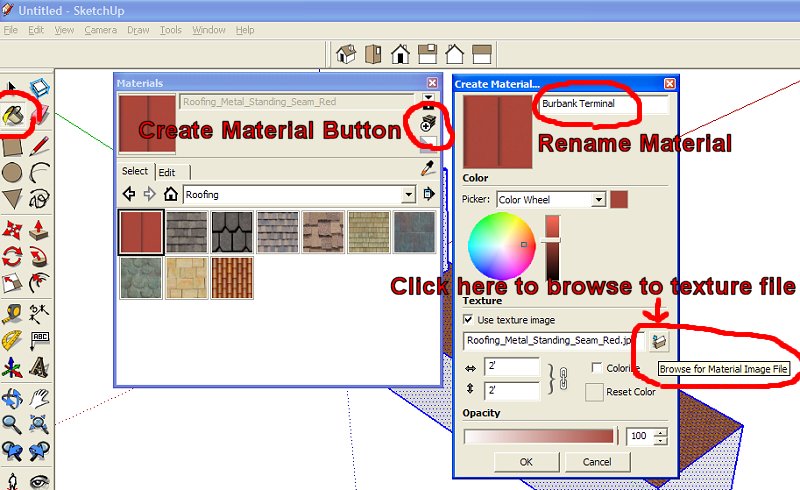This screenshot has width=800, height=490.
Task: Select the Line pencil tool
Action: (x=39, y=146)
